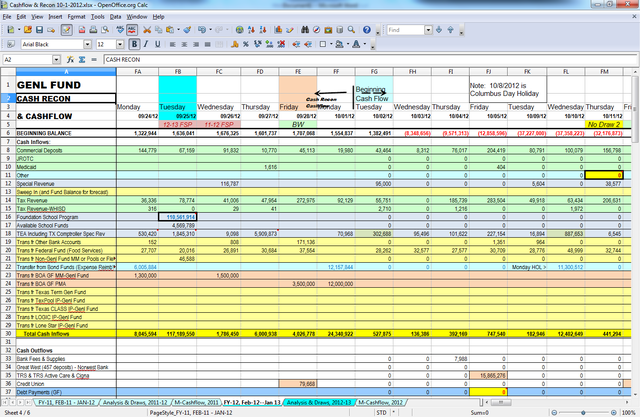Sort Ascending icon in toolbar
The width and height of the screenshot is (640, 417).
click(x=251, y=30)
